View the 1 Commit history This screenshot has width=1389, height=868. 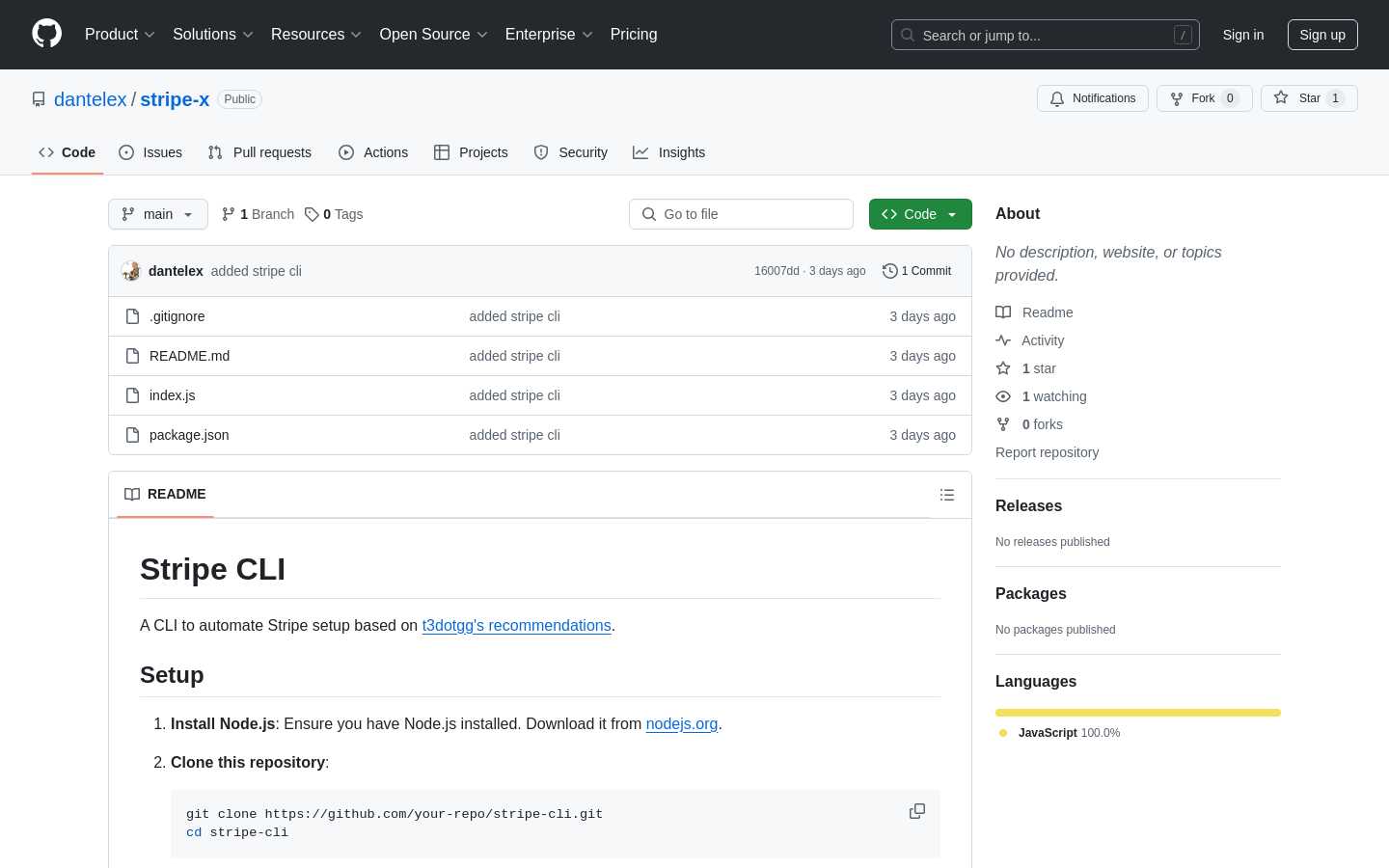(917, 271)
